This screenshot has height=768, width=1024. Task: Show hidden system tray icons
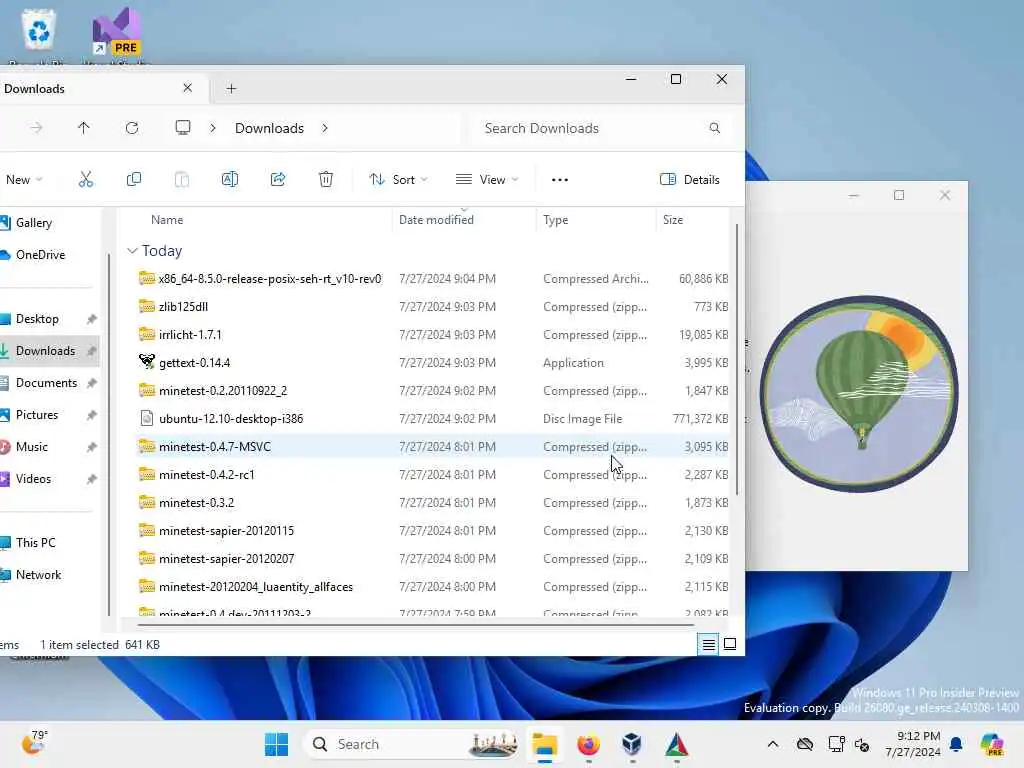click(773, 744)
